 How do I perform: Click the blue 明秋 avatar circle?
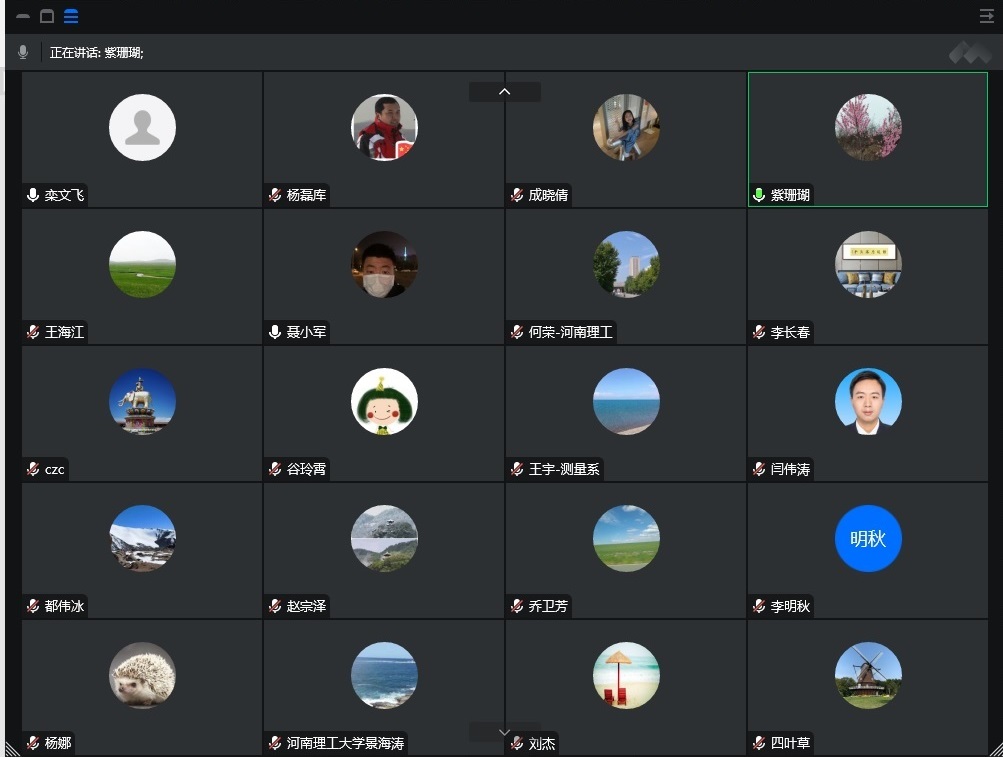868,539
